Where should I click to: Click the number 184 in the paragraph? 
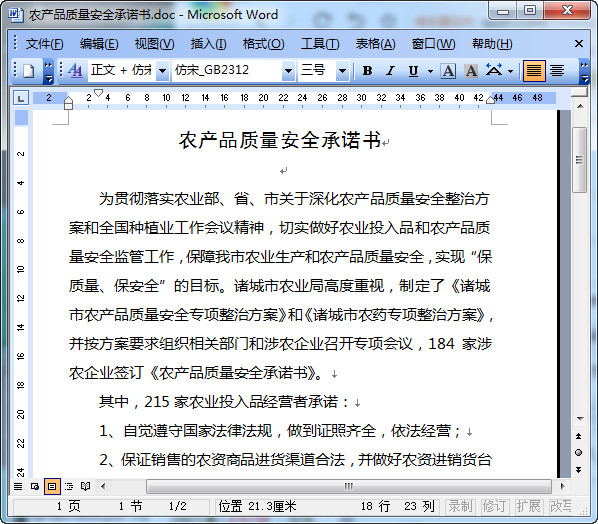pos(441,344)
